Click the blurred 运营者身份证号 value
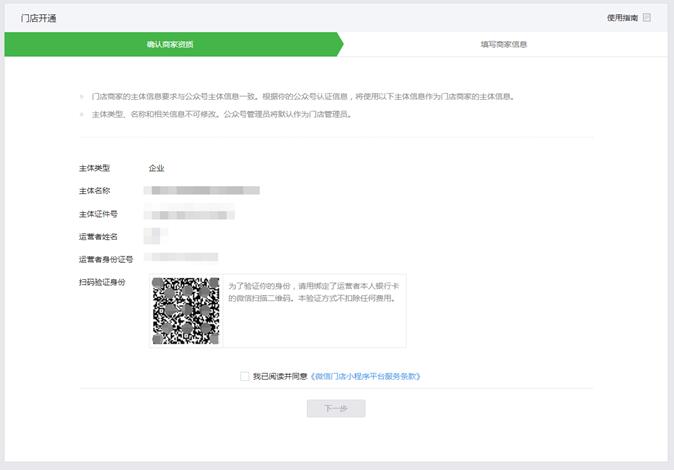674x471 pixels. pos(181,257)
